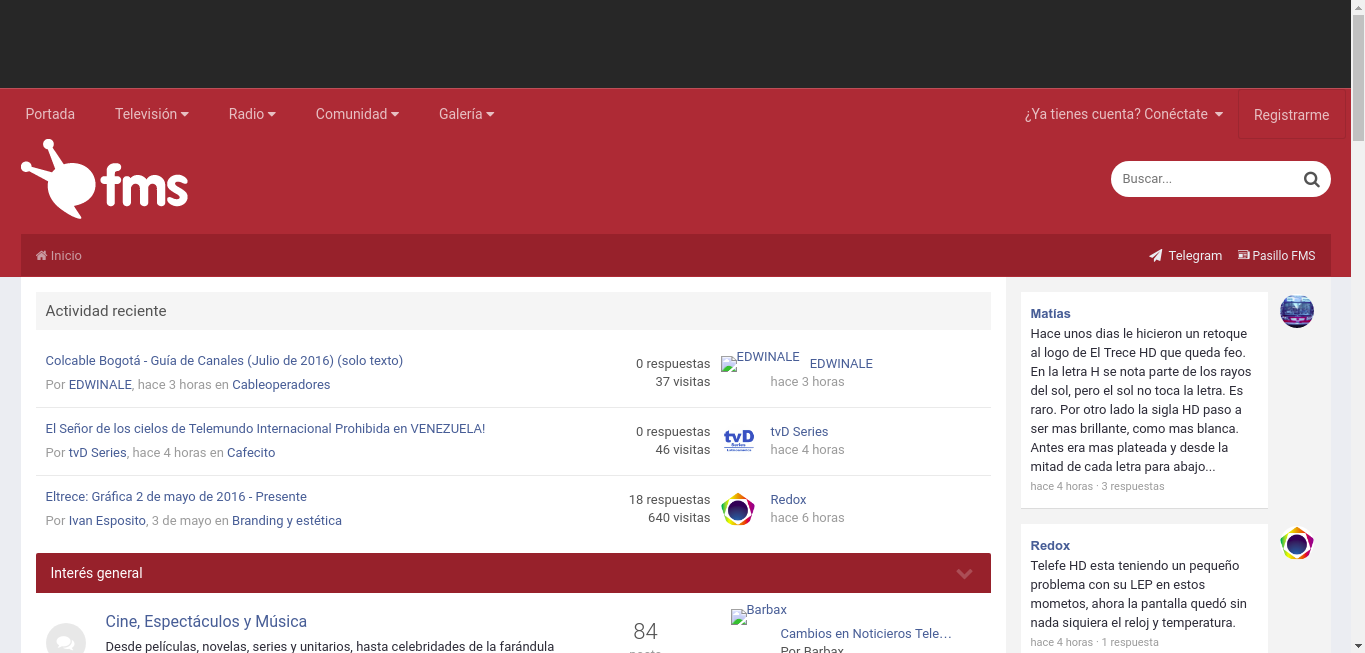The height and width of the screenshot is (653, 1365).
Task: Open Pasillo FMS link
Action: coord(1276,256)
